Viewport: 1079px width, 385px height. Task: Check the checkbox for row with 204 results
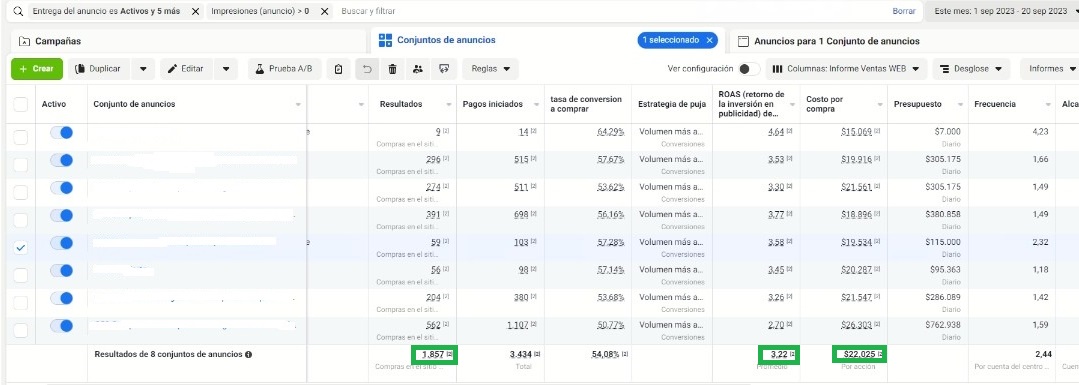(21, 302)
